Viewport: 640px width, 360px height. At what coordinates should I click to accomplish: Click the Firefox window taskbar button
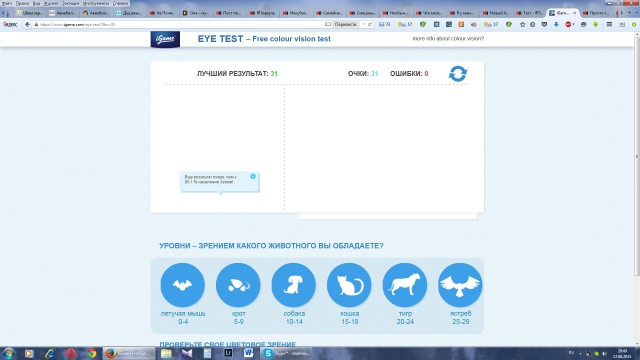[x=129, y=353]
